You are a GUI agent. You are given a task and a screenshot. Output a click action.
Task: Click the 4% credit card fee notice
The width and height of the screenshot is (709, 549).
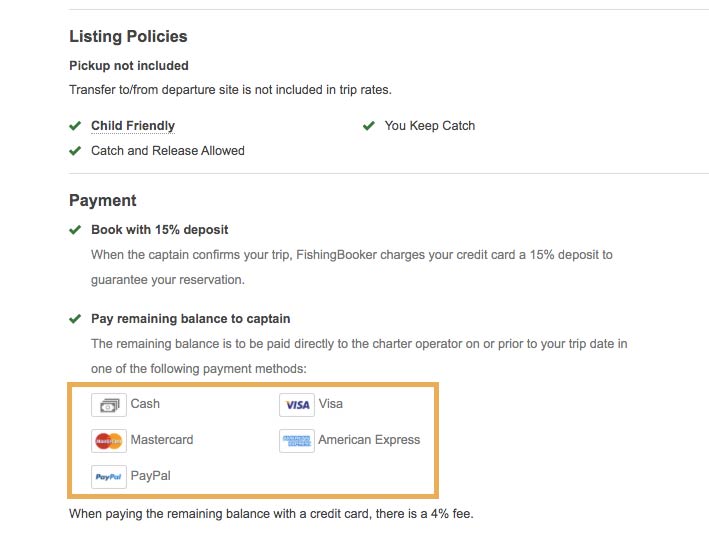(271, 514)
